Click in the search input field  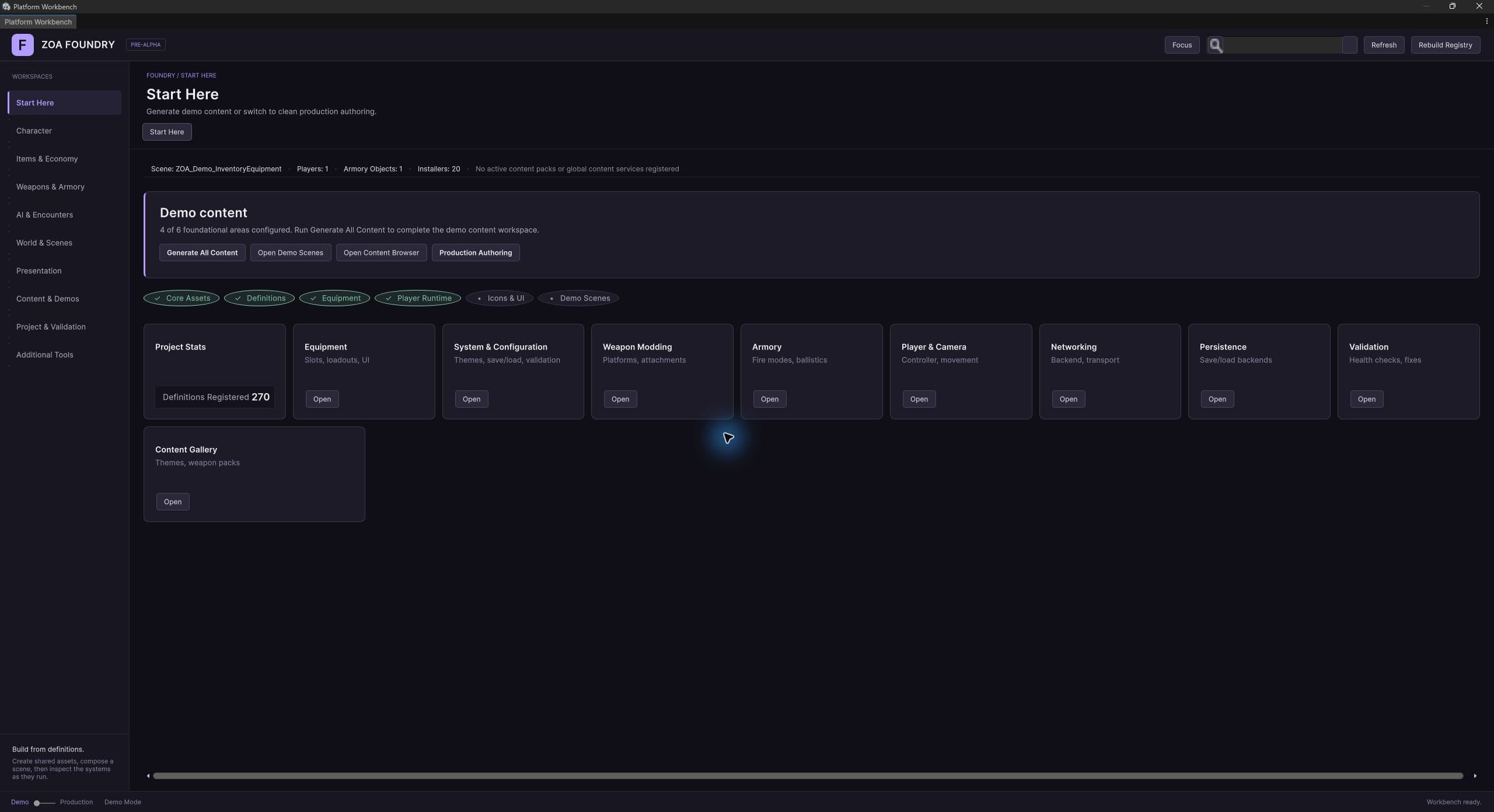pyautogui.click(x=1283, y=45)
